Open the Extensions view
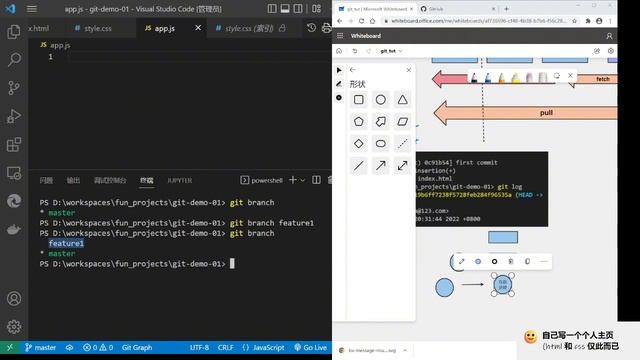Image resolution: width=640 pixels, height=360 pixels. [14, 144]
